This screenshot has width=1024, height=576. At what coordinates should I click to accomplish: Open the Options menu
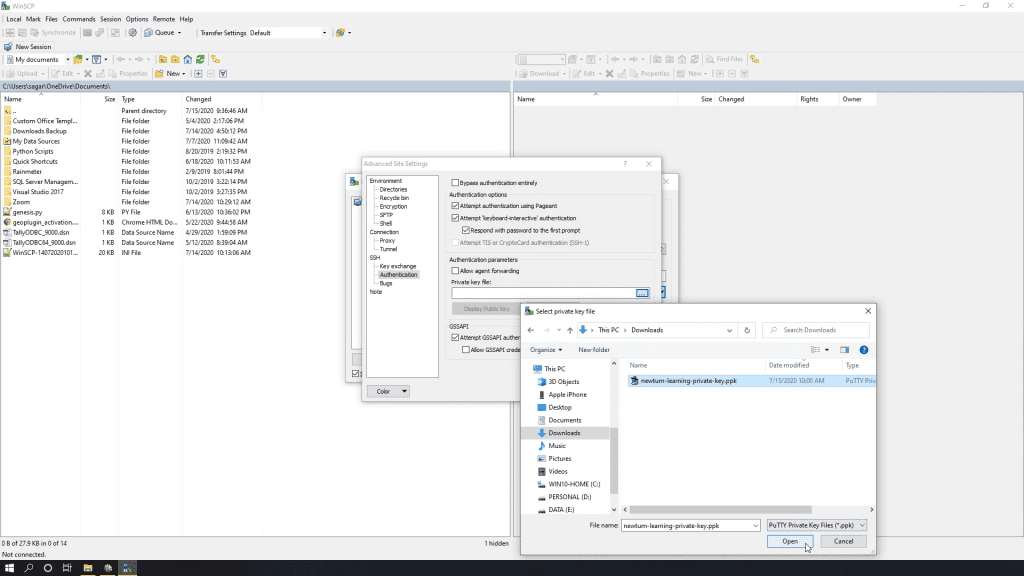point(137,19)
